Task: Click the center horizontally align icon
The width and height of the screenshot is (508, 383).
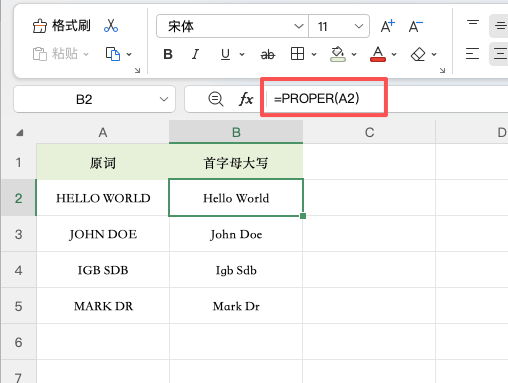Action: point(499,54)
